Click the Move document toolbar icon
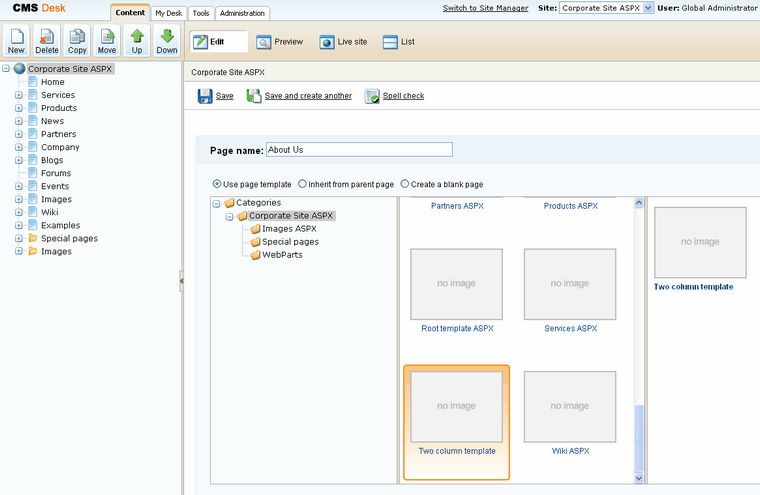This screenshot has width=760, height=495. click(x=107, y=41)
